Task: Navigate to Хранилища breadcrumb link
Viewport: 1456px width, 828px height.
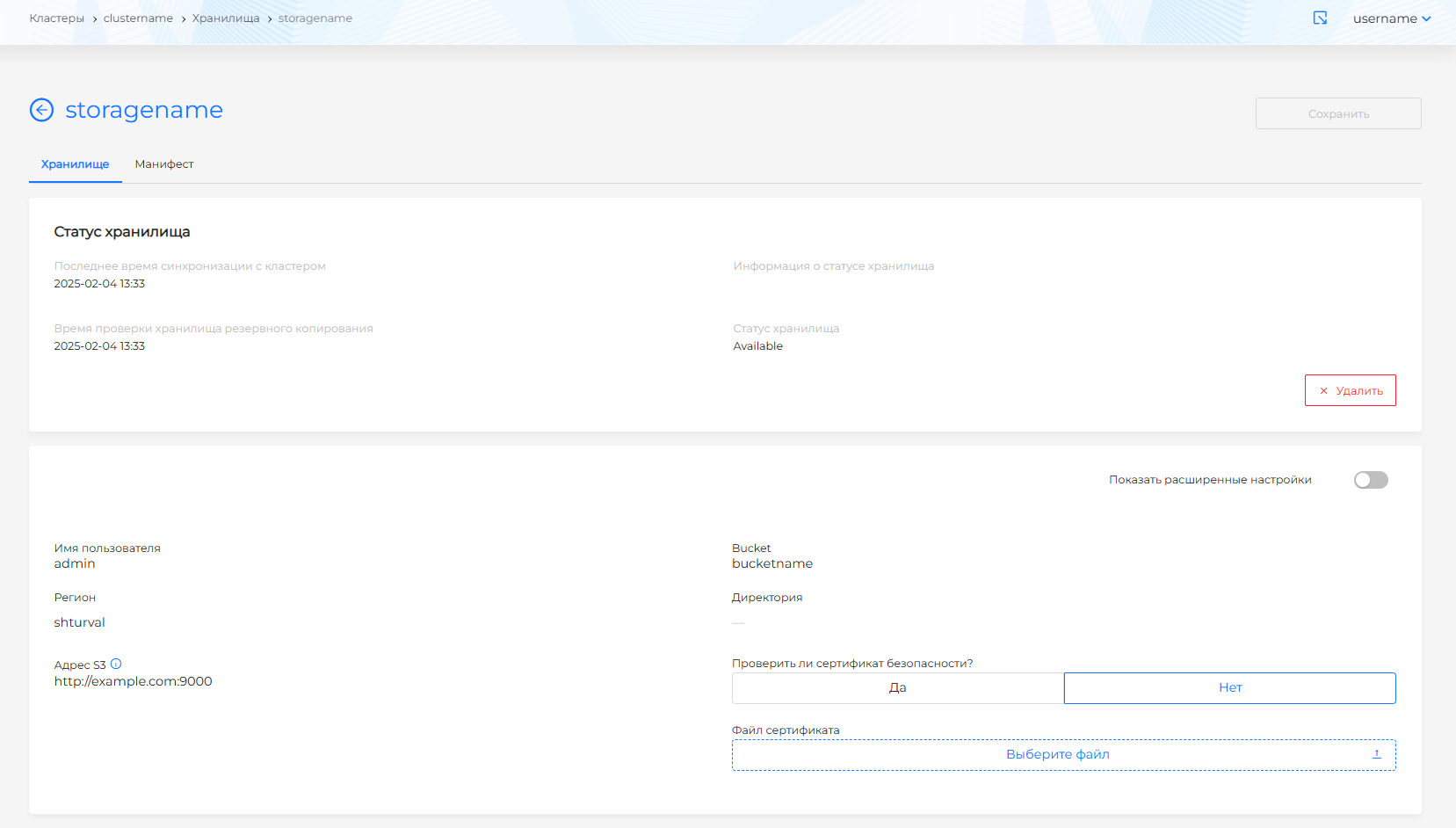Action: coord(226,18)
